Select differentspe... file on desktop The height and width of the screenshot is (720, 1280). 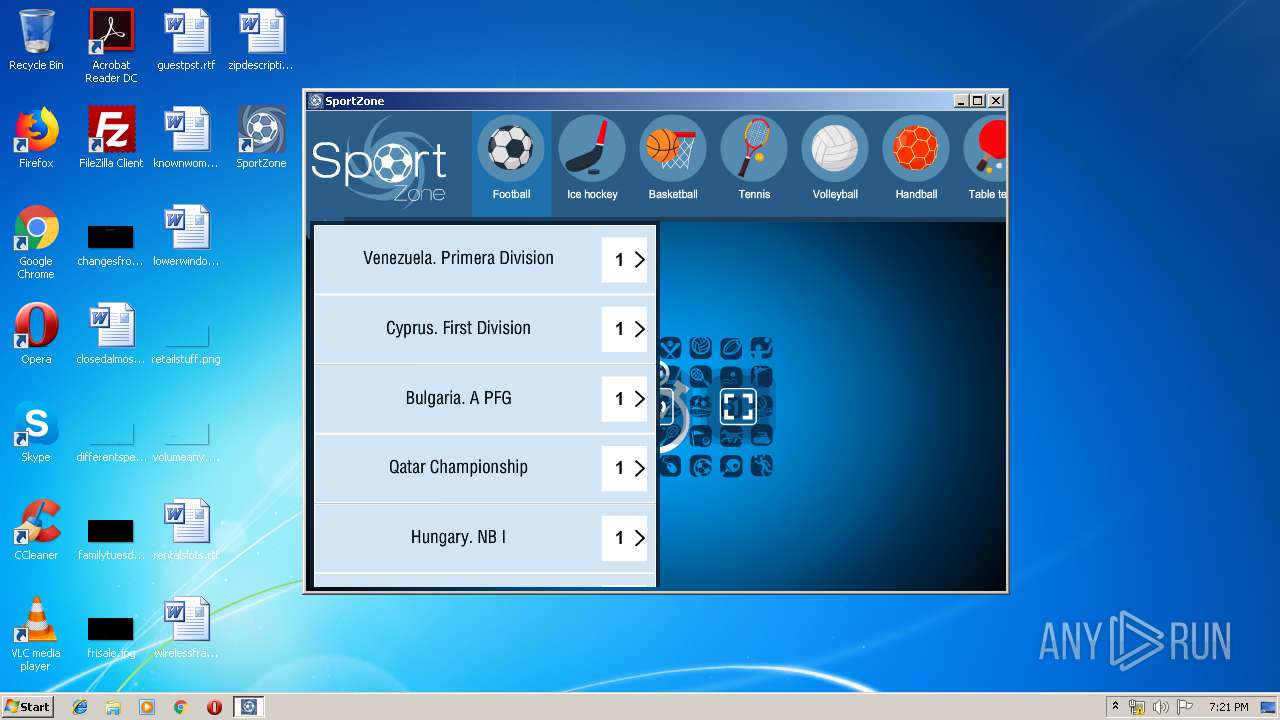tap(111, 442)
